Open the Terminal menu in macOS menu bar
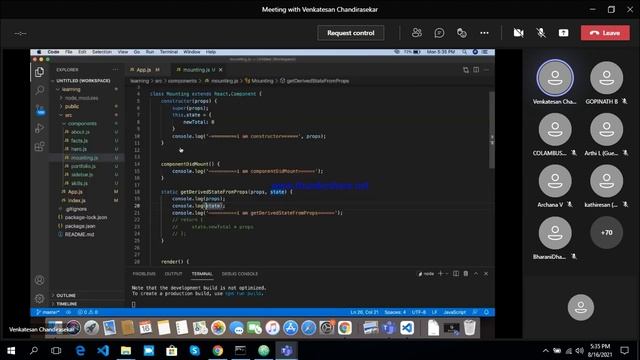Screen dimensions: 640x360 (169, 52)
